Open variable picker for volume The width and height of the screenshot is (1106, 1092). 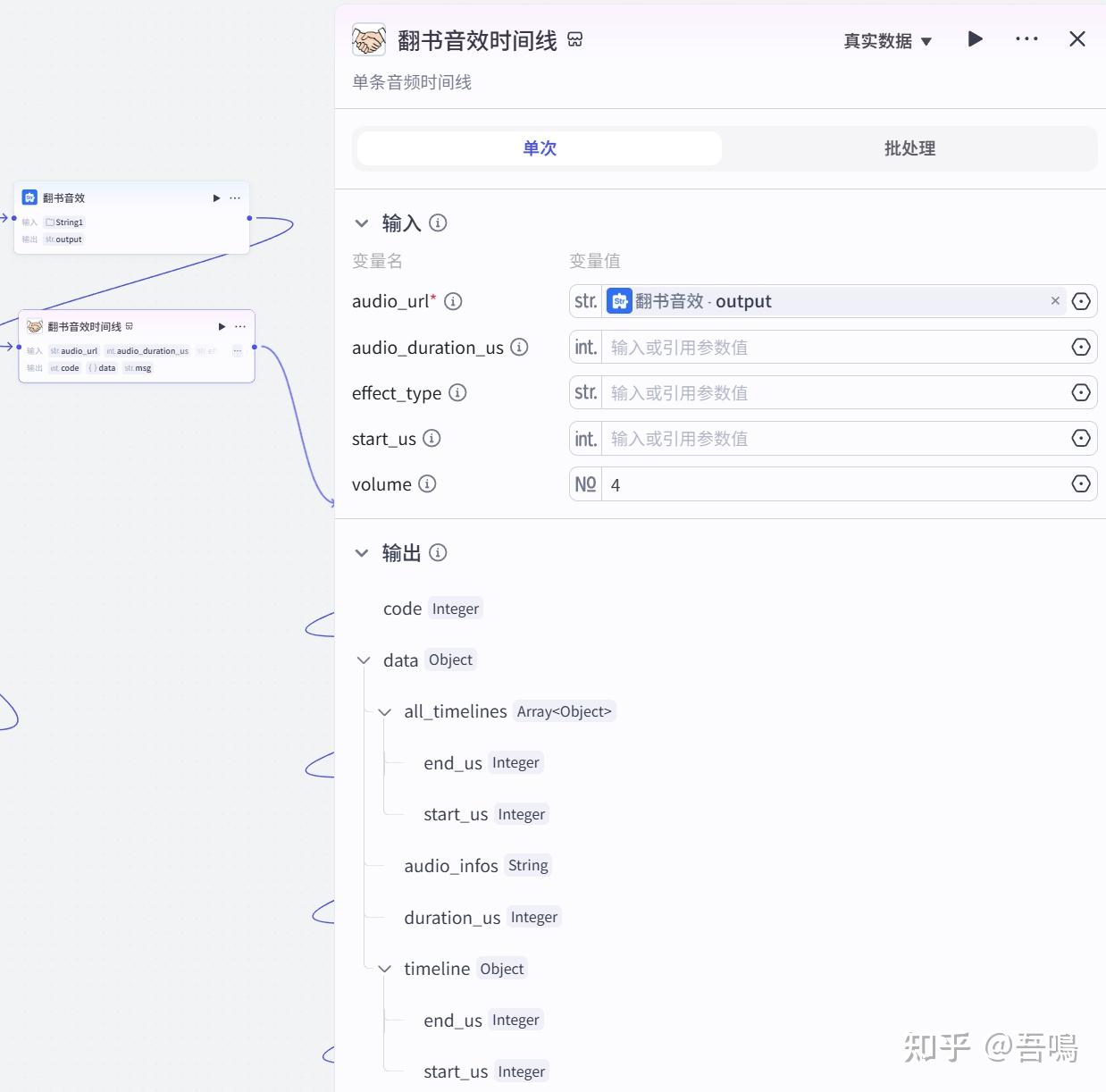tap(1081, 483)
